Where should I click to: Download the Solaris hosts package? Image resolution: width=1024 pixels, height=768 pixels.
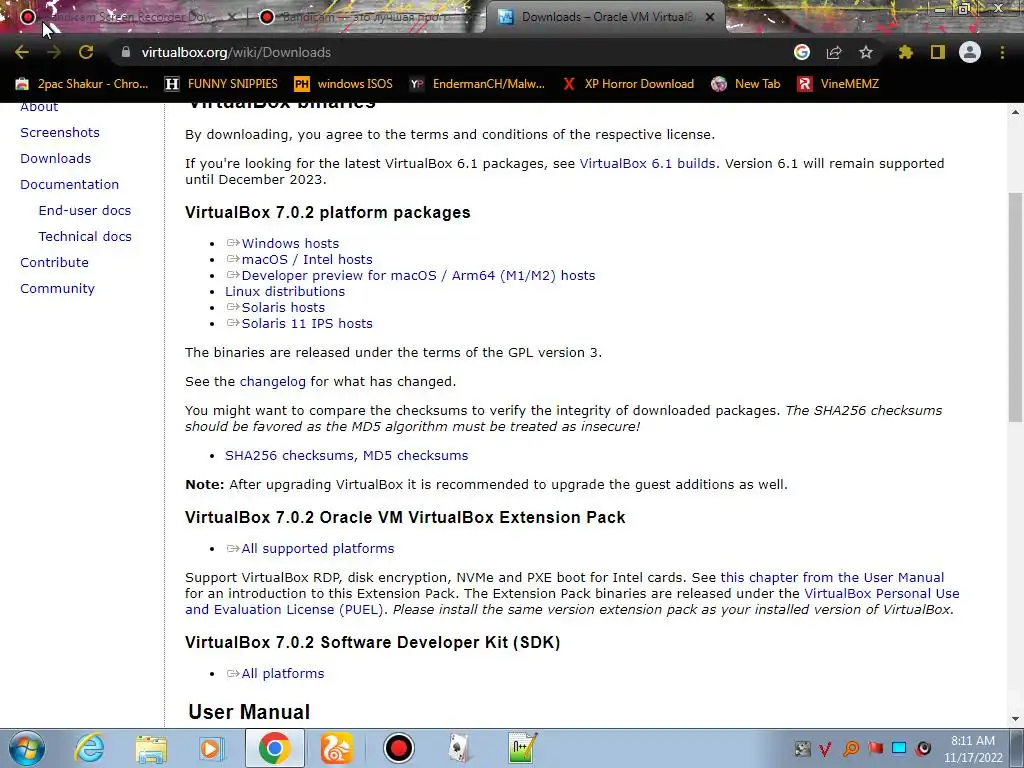283,308
